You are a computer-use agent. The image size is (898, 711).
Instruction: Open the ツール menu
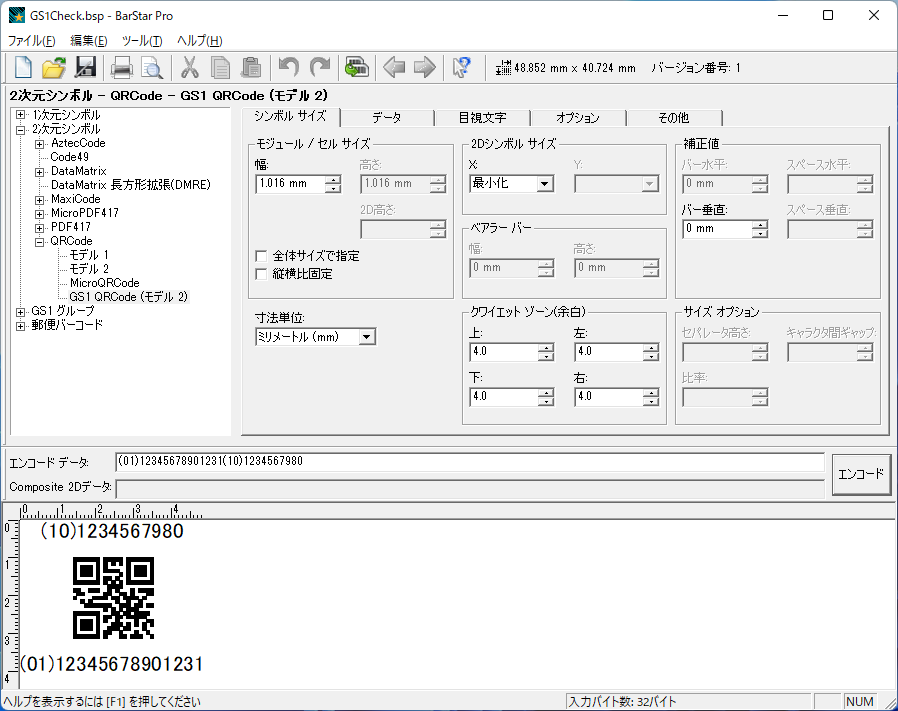pyautogui.click(x=141, y=41)
